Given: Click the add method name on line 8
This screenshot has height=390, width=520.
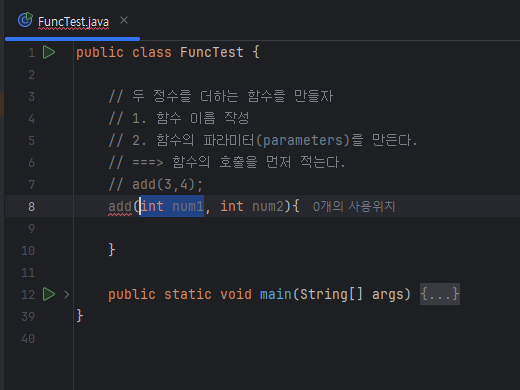Looking at the screenshot, I should [x=120, y=206].
